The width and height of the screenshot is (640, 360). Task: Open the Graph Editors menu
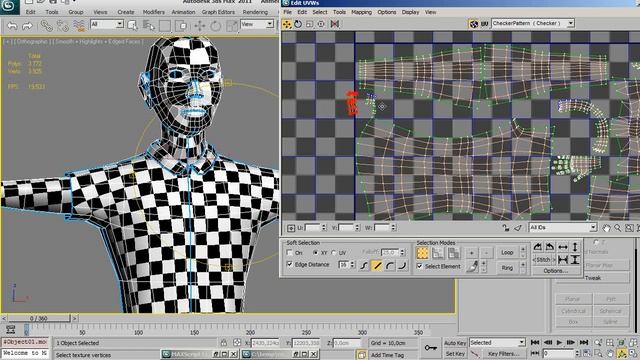(218, 12)
